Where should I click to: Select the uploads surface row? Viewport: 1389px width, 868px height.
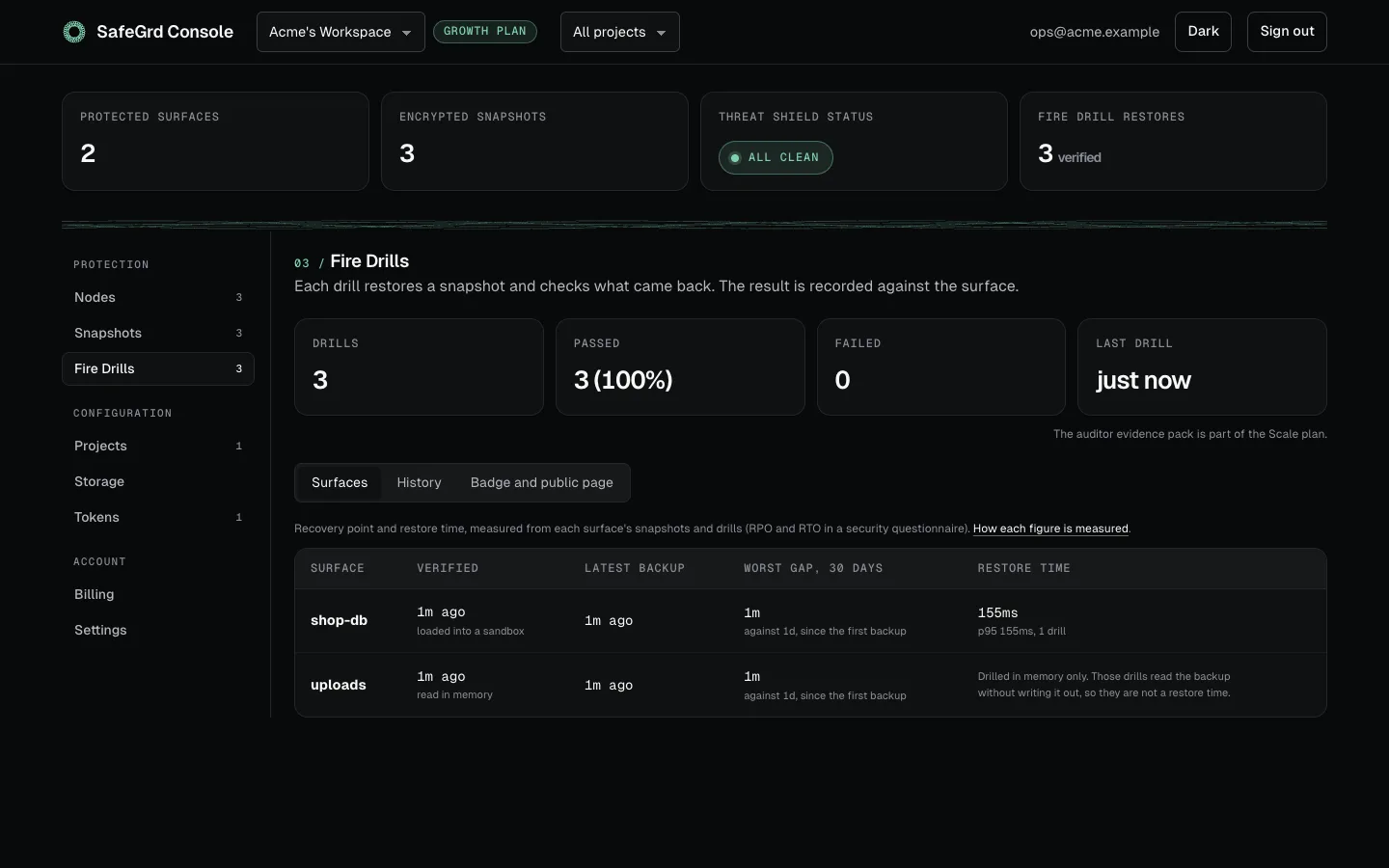click(x=810, y=685)
